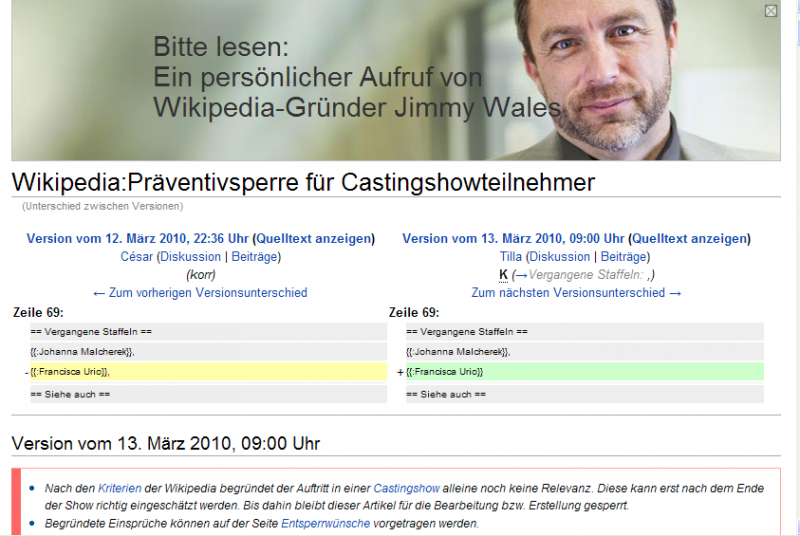Click the page title Wikipedia:Präventivsperre für Castingshowteilnehmer
This screenshot has width=800, height=536.
pyautogui.click(x=303, y=183)
